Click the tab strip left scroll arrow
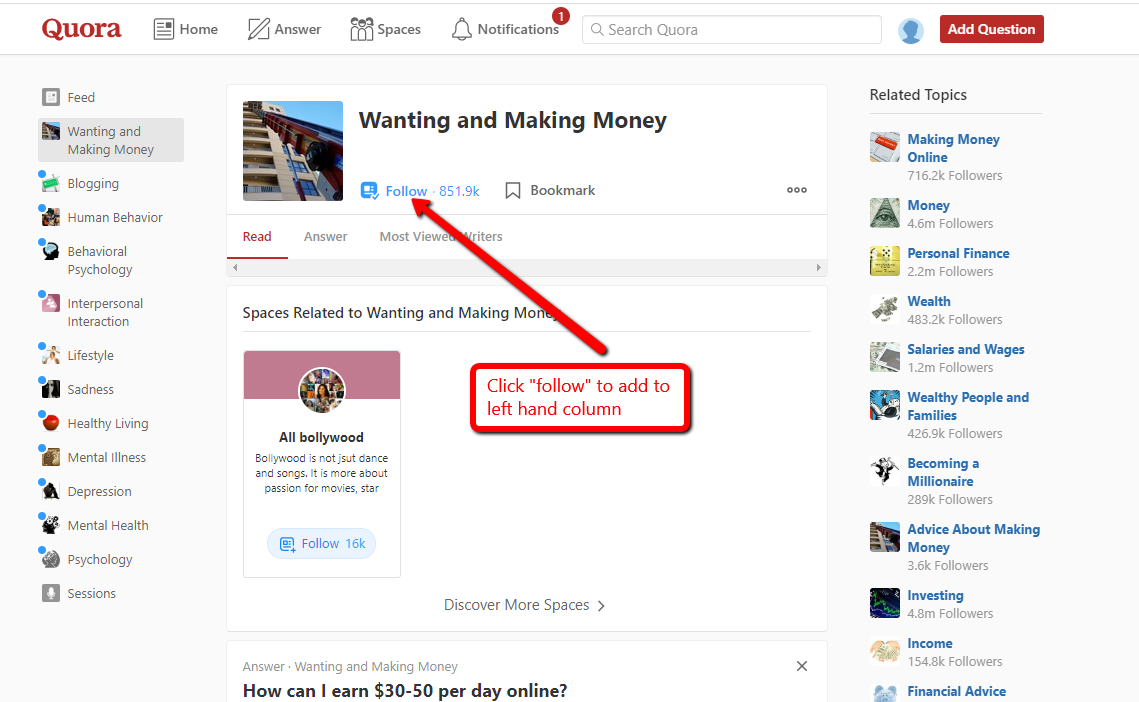The image size is (1139, 702). pos(235,267)
